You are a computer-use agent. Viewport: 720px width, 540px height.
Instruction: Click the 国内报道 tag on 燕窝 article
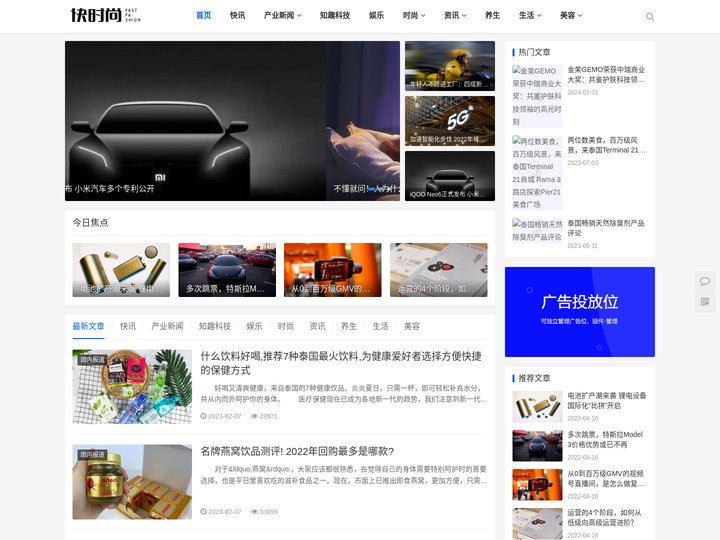pyautogui.click(x=92, y=455)
